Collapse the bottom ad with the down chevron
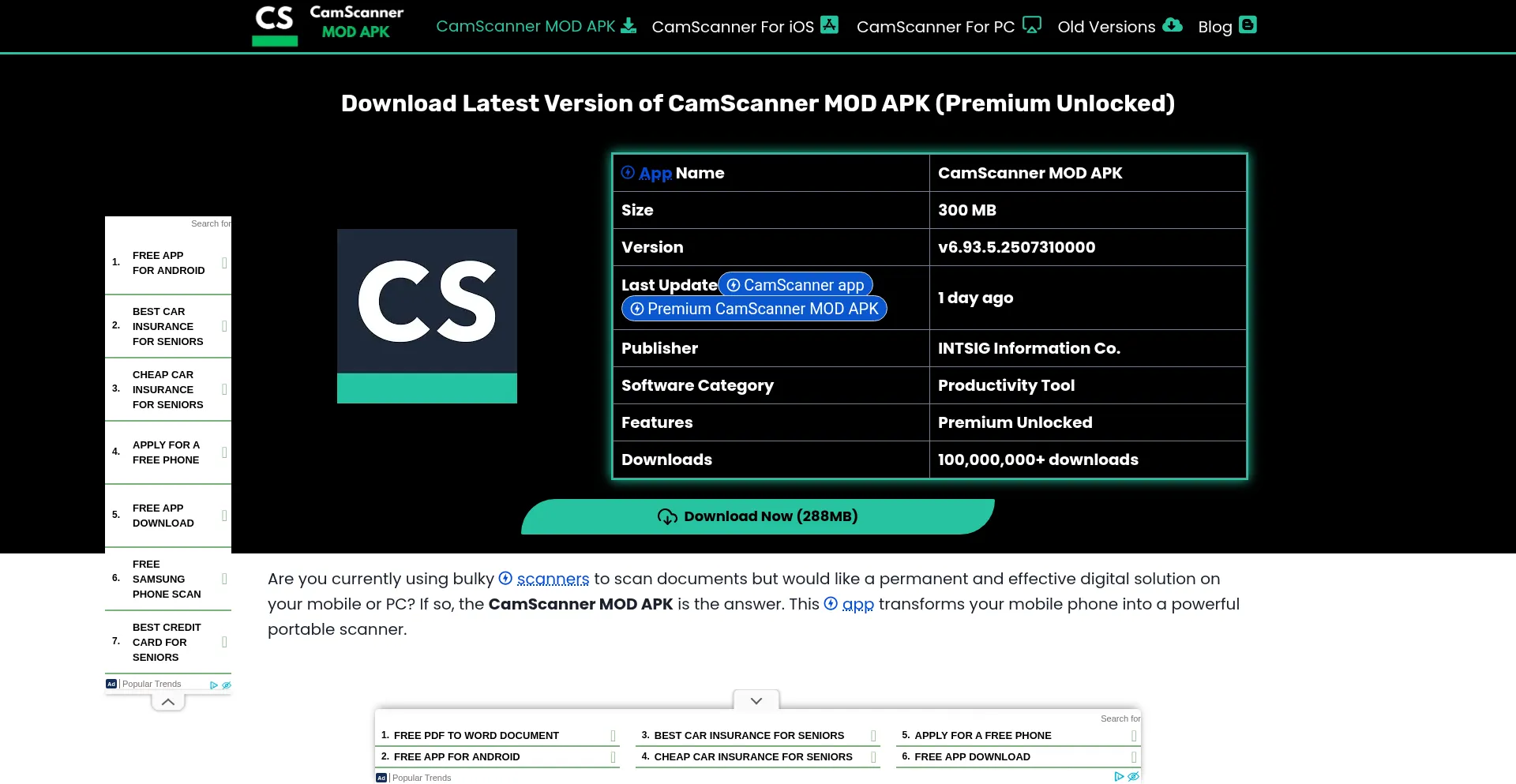Viewport: 1516px width, 784px height. pos(756,700)
